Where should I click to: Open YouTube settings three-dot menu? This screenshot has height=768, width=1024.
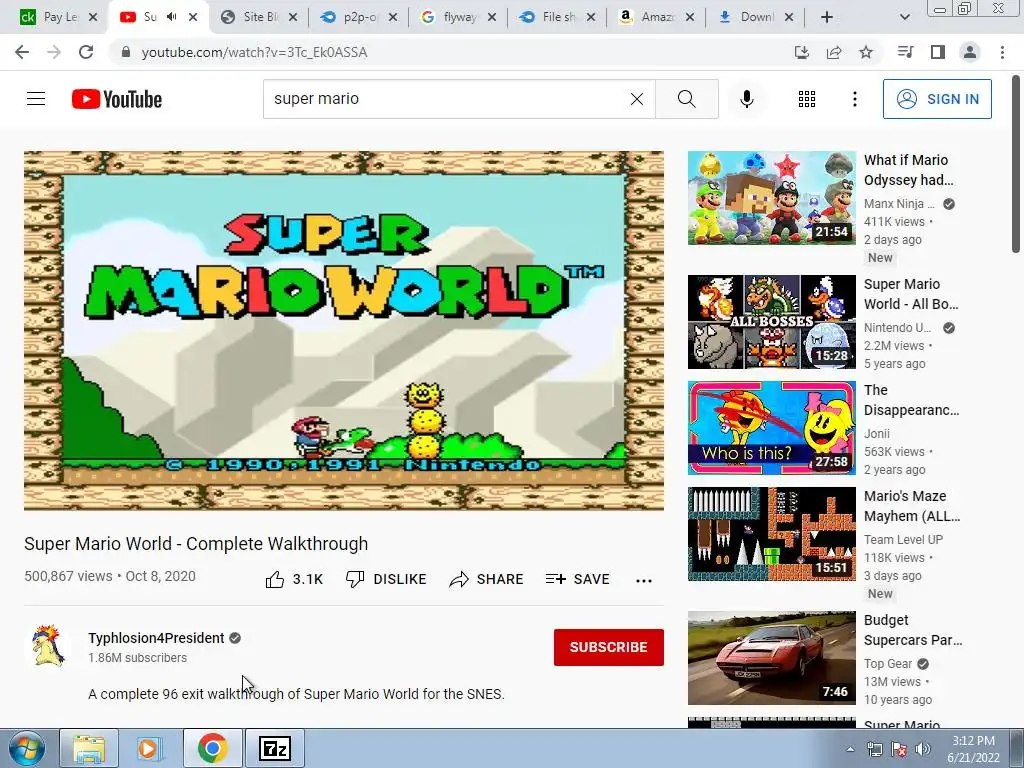coord(854,99)
